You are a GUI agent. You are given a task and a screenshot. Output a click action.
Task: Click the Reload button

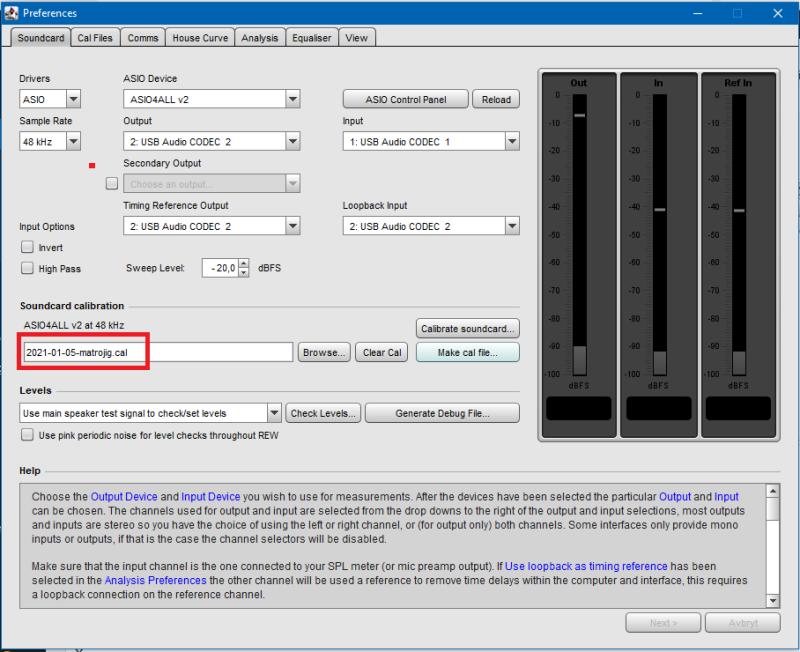496,99
